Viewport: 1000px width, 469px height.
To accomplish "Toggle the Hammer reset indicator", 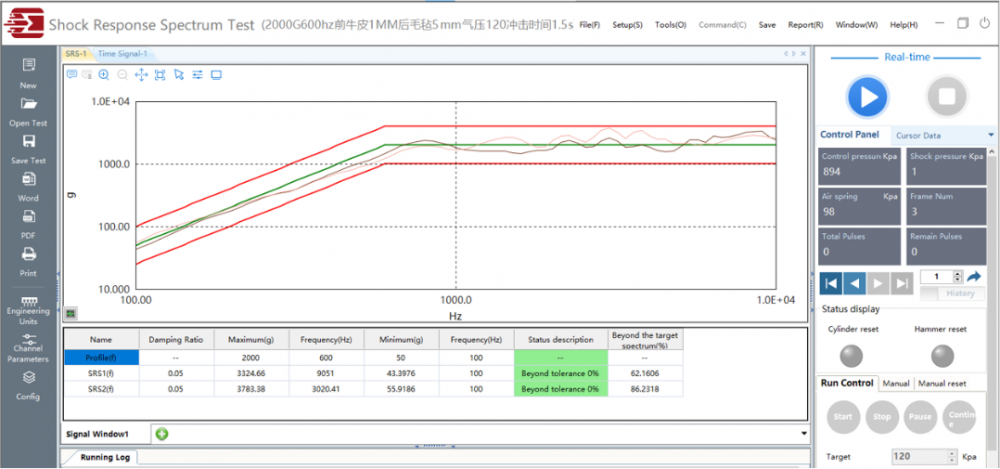I will click(940, 355).
